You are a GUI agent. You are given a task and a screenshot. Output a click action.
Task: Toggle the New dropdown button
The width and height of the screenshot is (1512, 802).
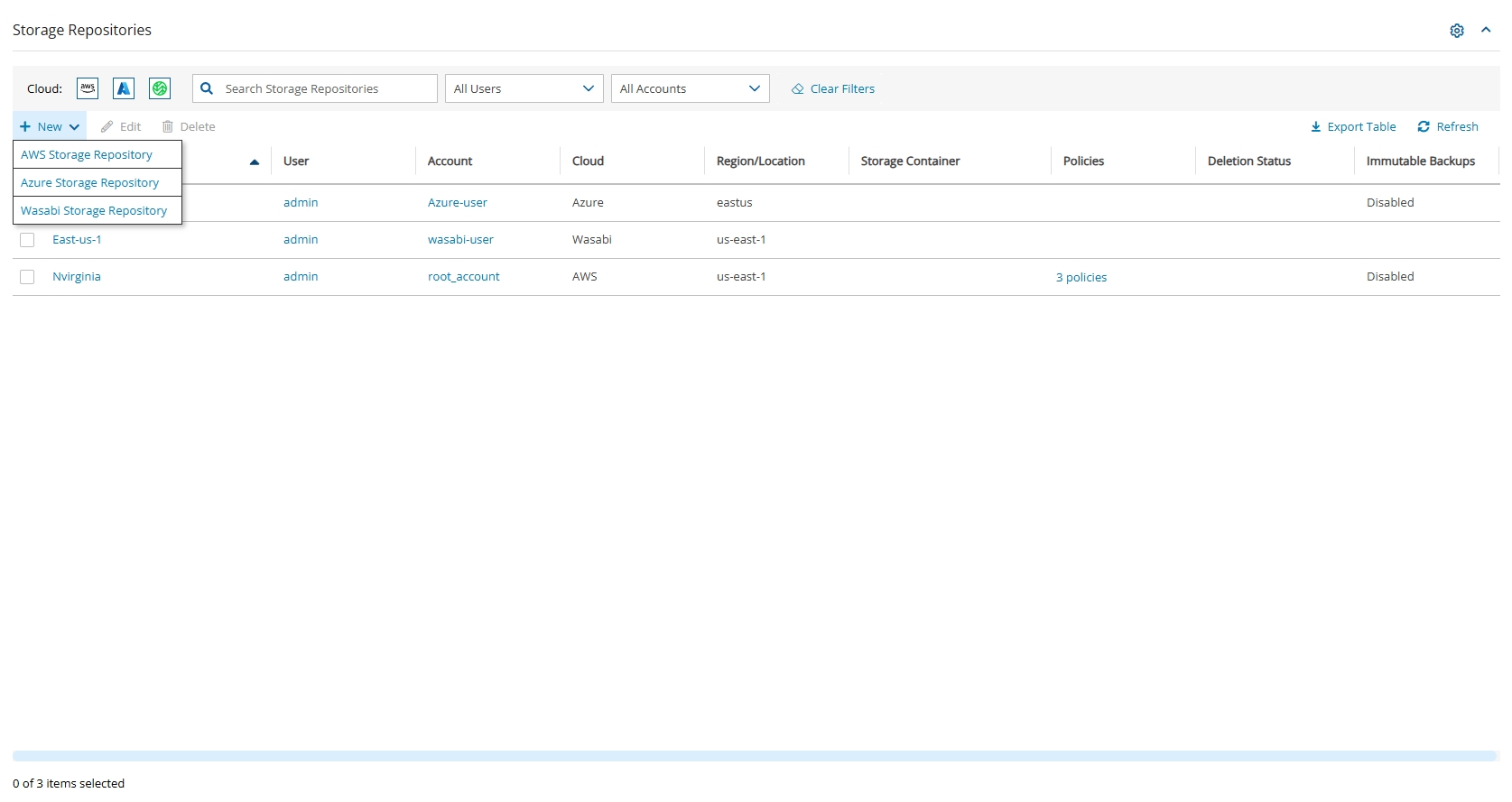[51, 127]
